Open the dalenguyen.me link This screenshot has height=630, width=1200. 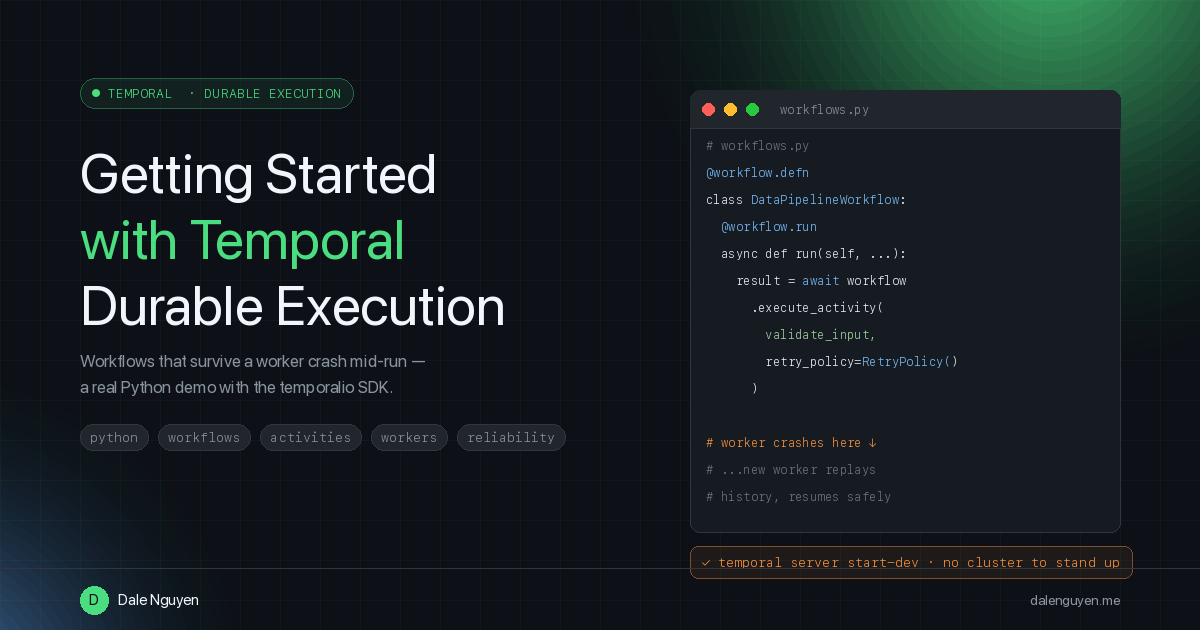1075,601
